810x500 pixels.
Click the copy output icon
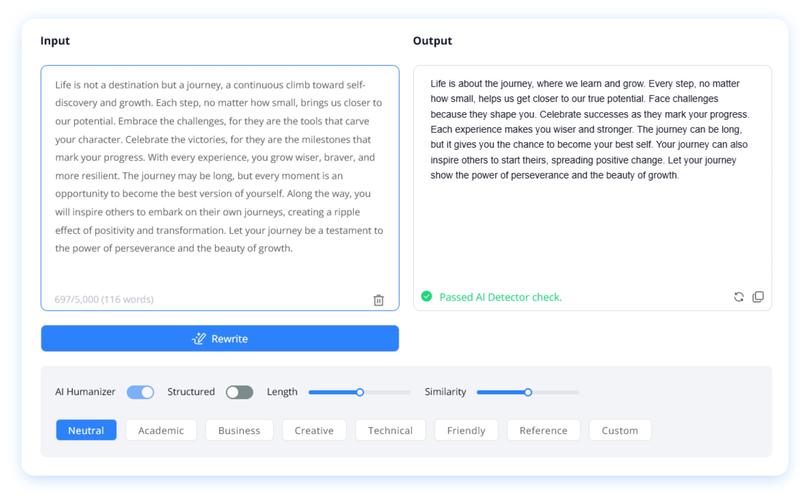(758, 296)
